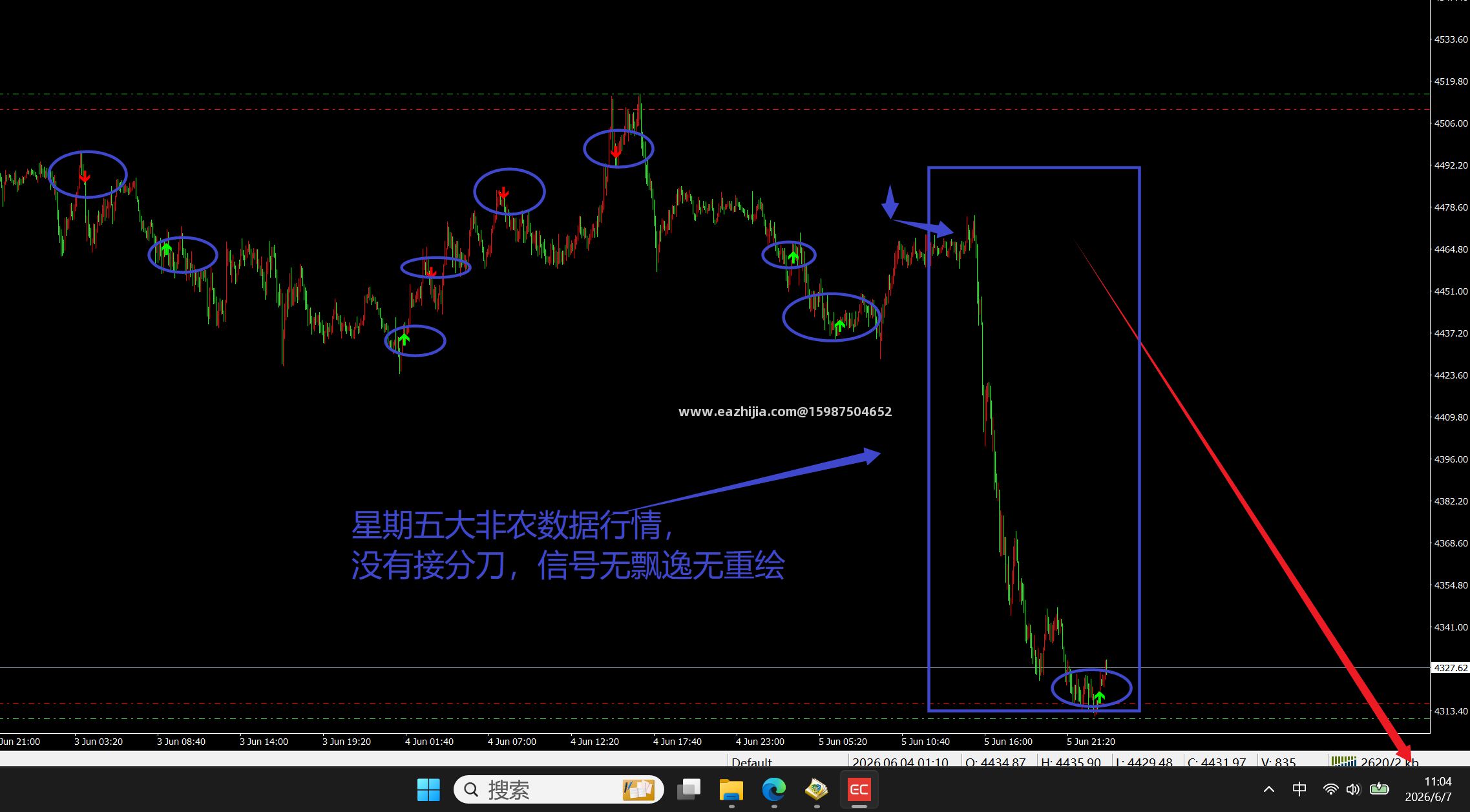Screen dimensions: 1470x812
Task: Click the 3 Jun 03:20 time label
Action: point(98,742)
